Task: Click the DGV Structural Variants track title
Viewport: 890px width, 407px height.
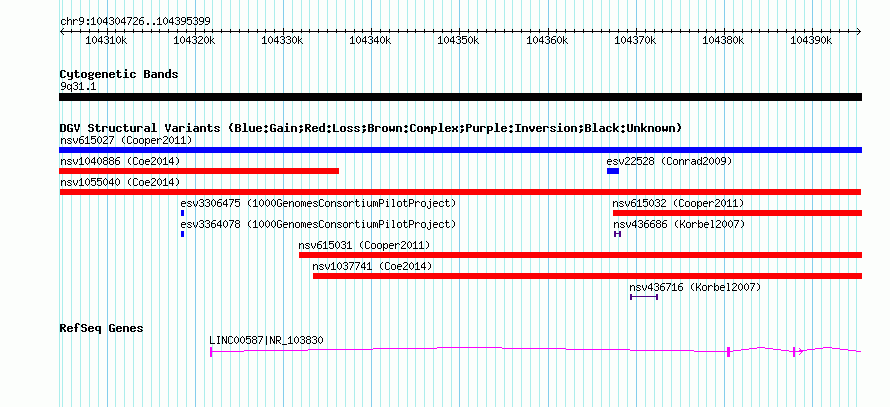Action: 371,128
